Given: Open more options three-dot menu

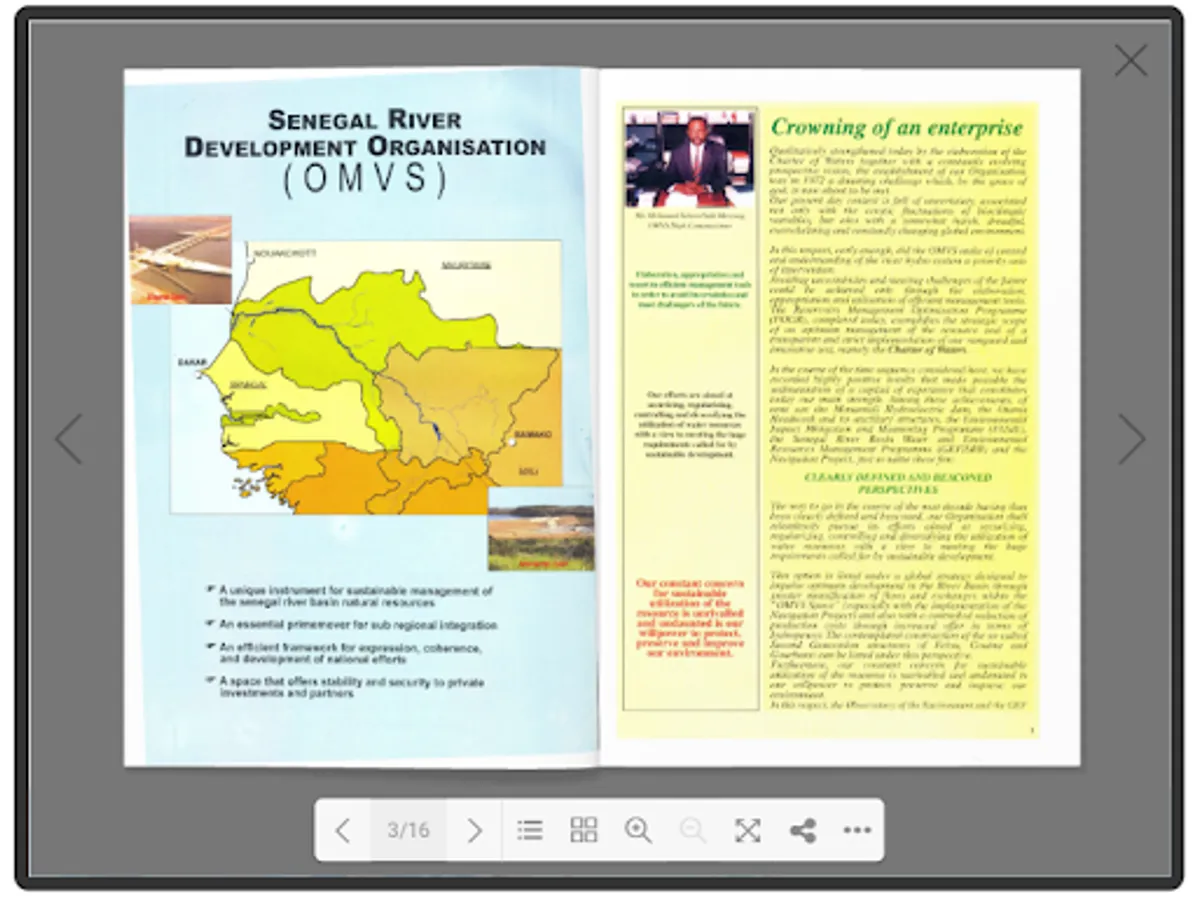Looking at the screenshot, I should click(x=857, y=830).
